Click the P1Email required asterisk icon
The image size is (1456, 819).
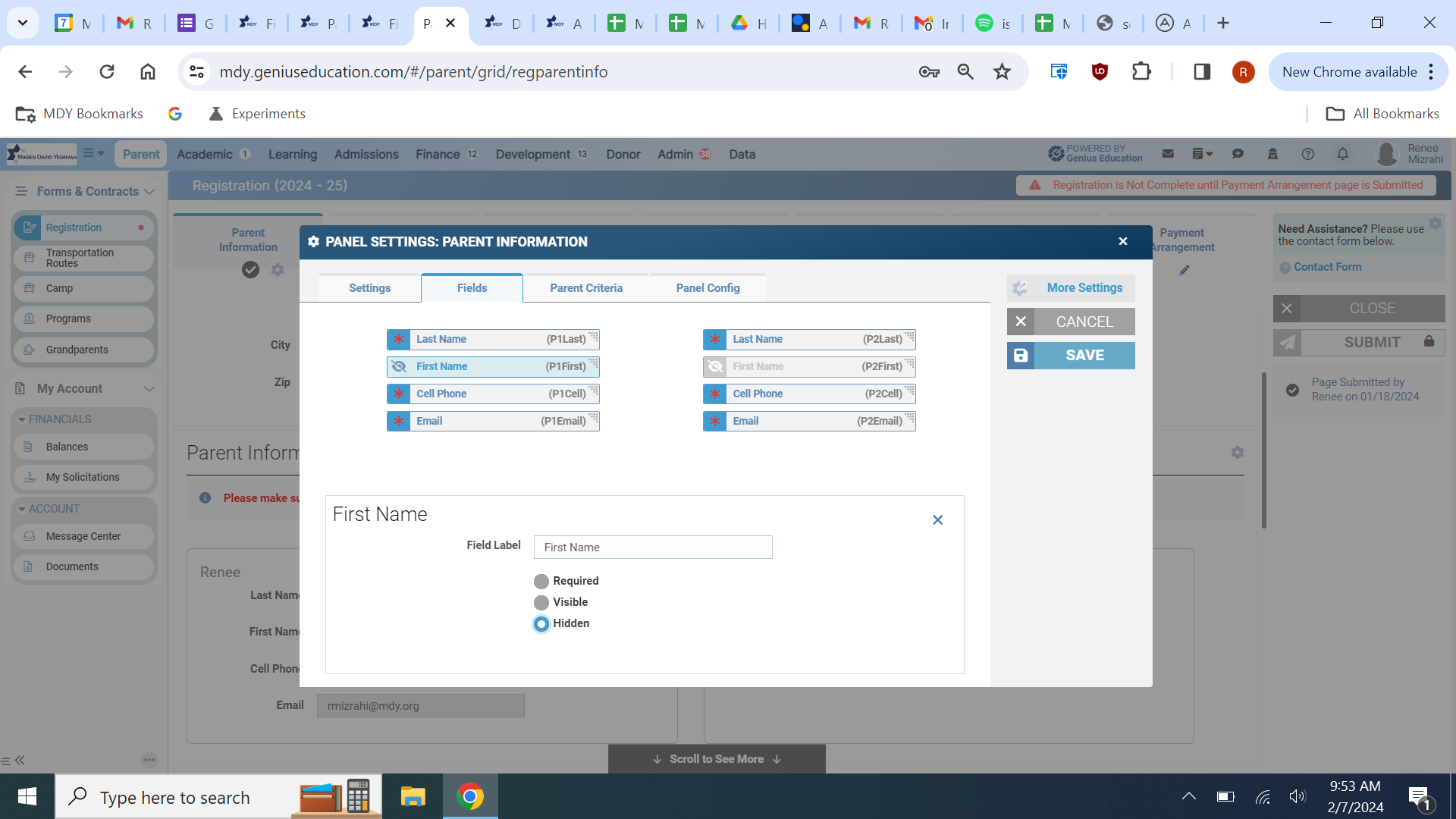click(x=399, y=421)
